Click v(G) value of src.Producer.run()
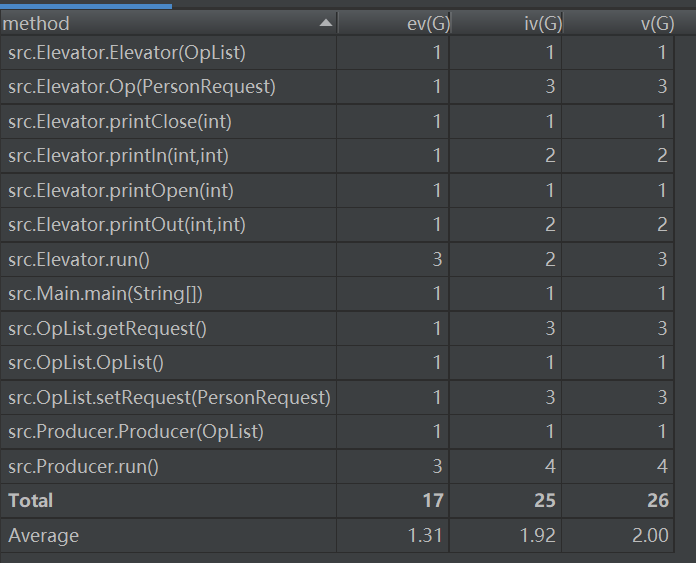This screenshot has height=563, width=696. pyautogui.click(x=662, y=466)
